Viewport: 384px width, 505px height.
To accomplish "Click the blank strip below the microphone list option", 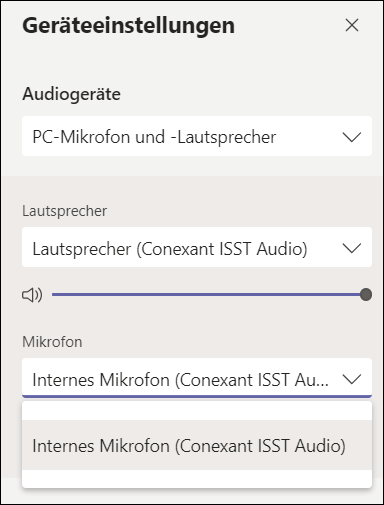I will tap(197, 479).
